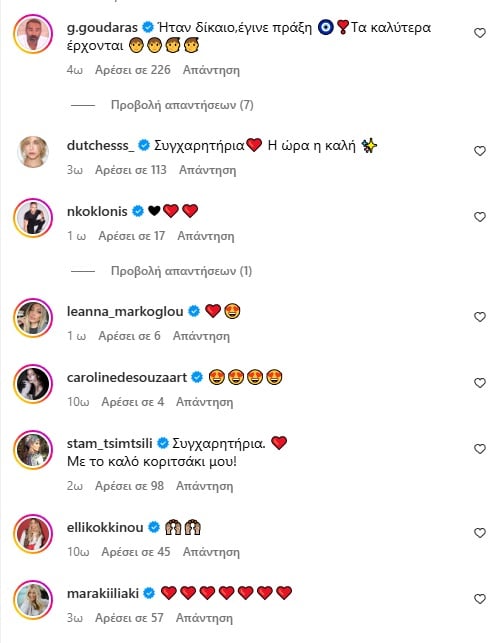
Task: Toggle like heart on marakiiliaki comment
Action: [479, 599]
